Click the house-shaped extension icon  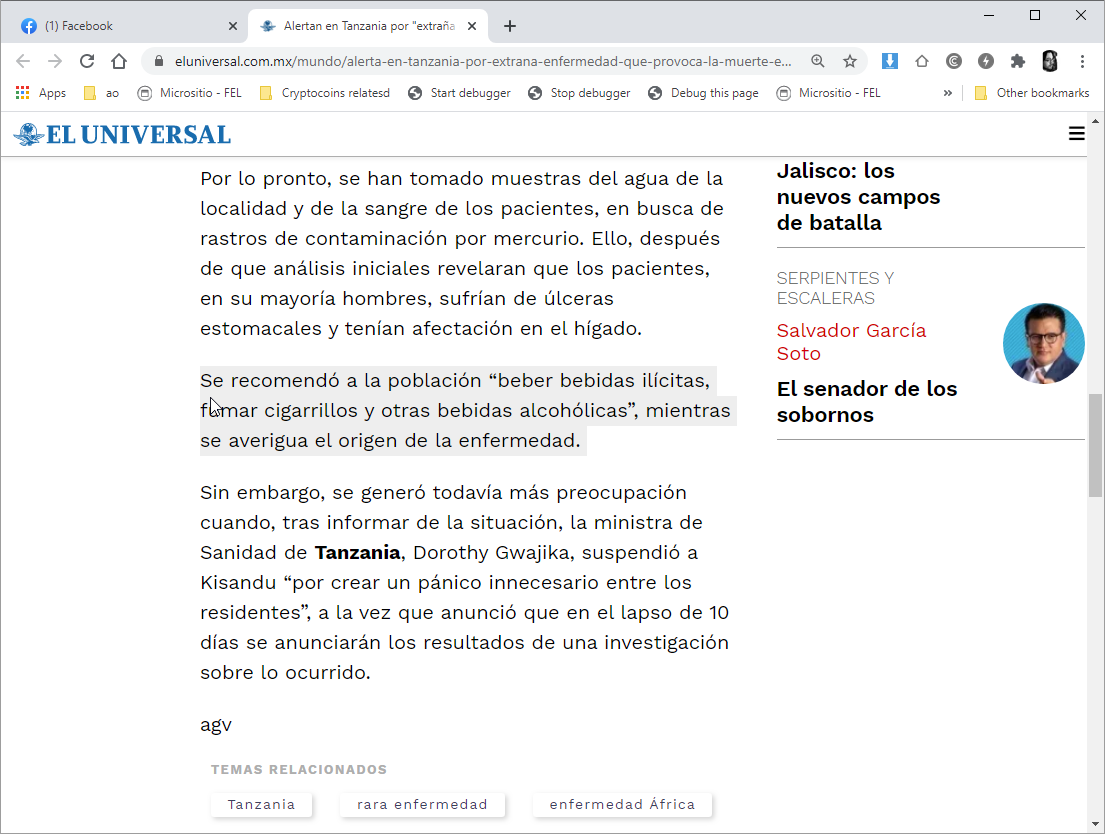922,61
